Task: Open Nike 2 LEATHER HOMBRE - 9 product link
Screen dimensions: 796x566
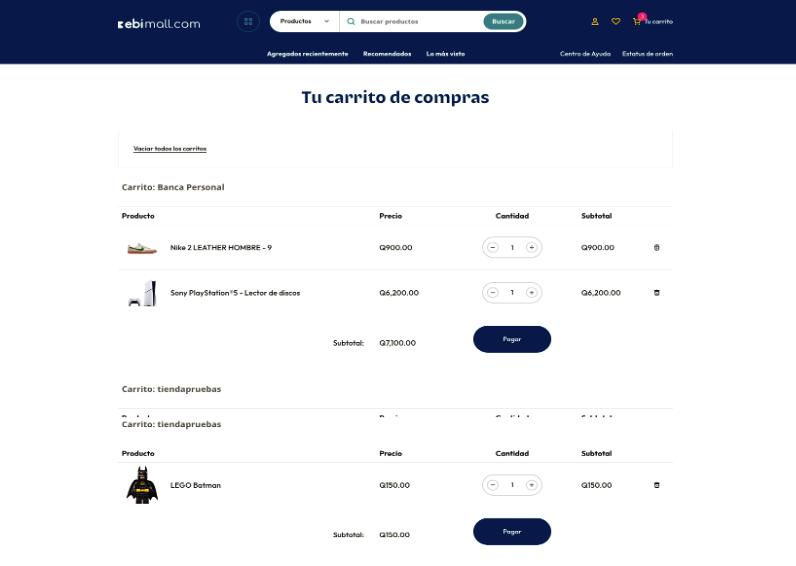Action: click(221, 248)
